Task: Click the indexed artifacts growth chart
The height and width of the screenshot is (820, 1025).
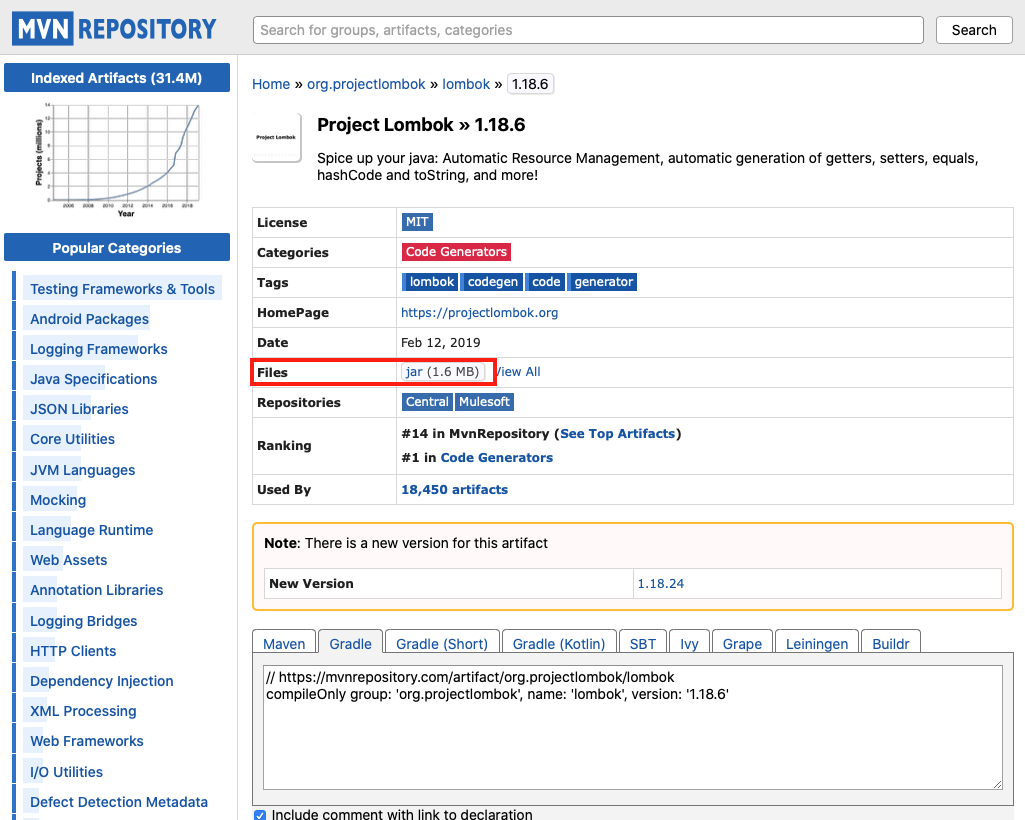Action: 117,160
